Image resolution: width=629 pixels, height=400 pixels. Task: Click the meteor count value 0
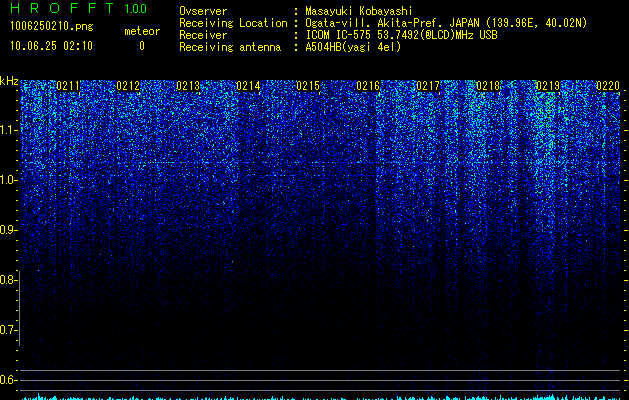[x=142, y=46]
